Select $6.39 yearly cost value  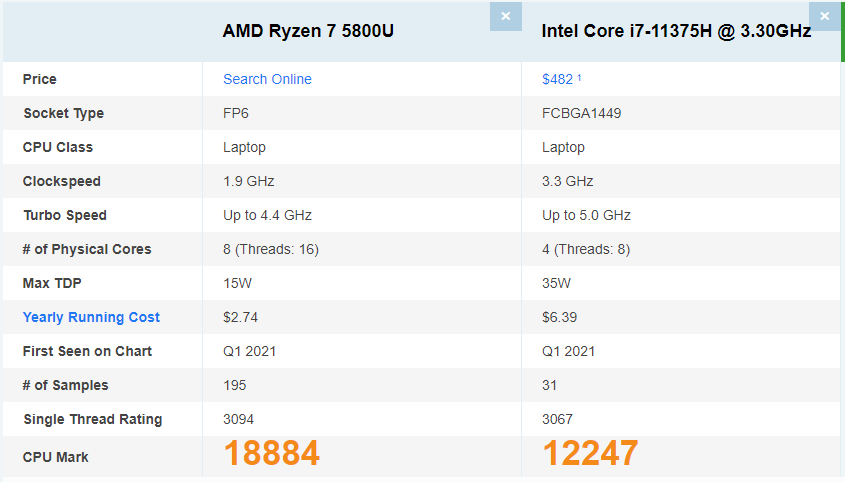point(559,317)
